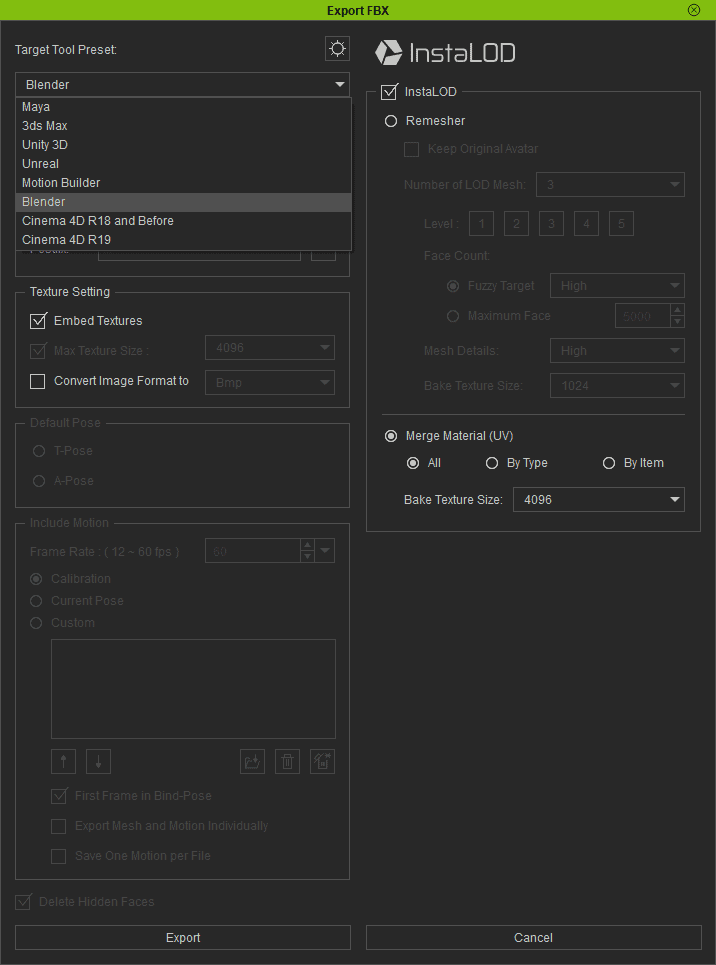The height and width of the screenshot is (965, 716).
Task: Open the frame rate dropdown arrow
Action: coord(325,551)
